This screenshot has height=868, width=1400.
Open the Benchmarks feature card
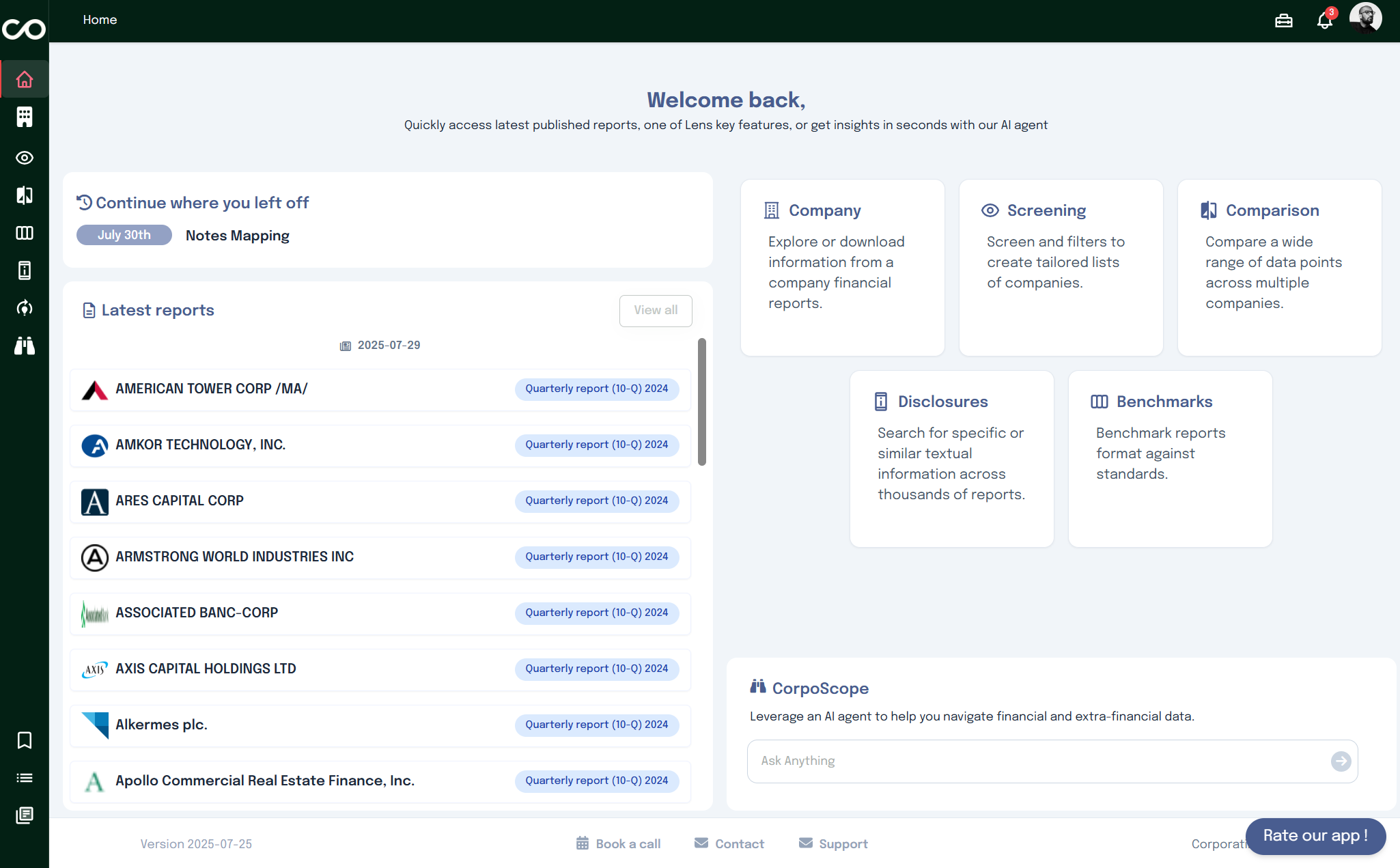pos(1170,458)
